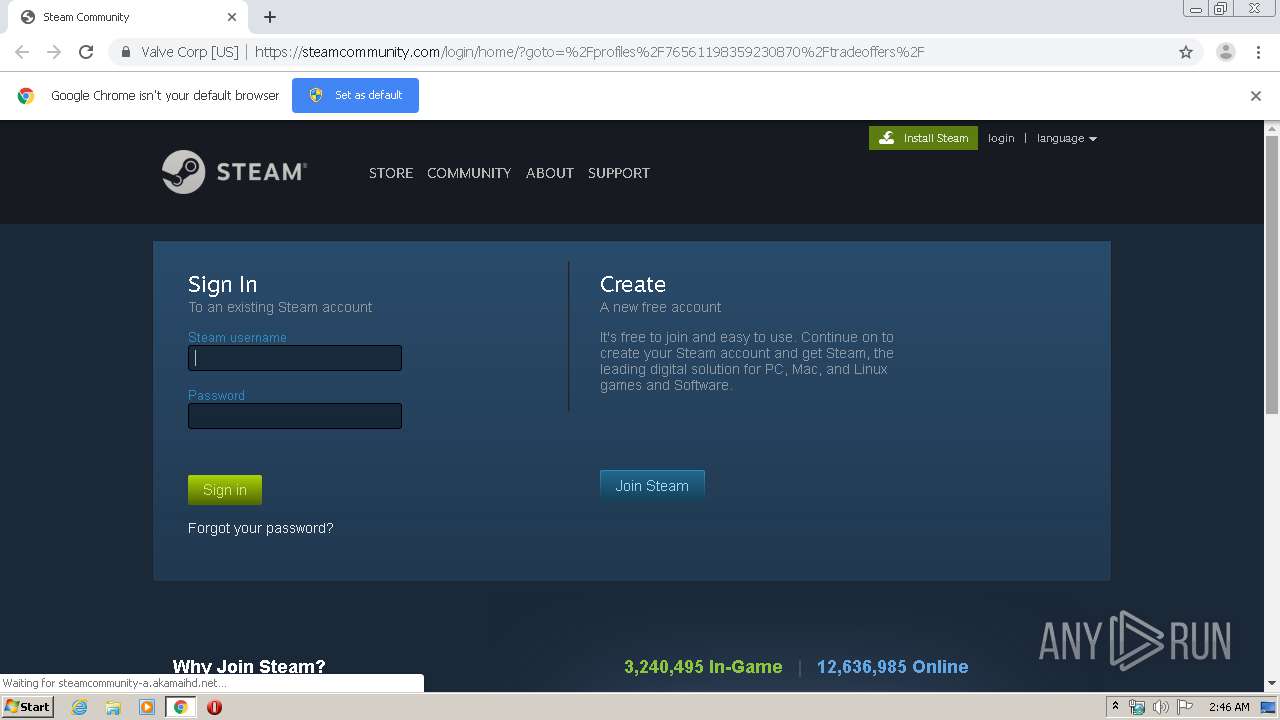This screenshot has height=720, width=1280.
Task: View site security lock info
Action: point(125,52)
